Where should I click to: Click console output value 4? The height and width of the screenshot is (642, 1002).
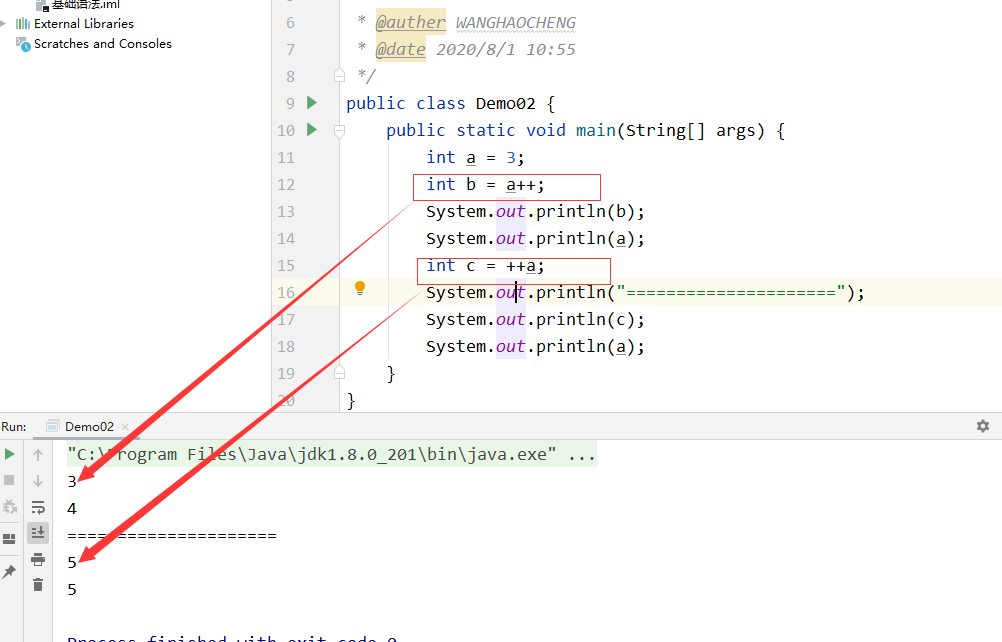[x=72, y=508]
